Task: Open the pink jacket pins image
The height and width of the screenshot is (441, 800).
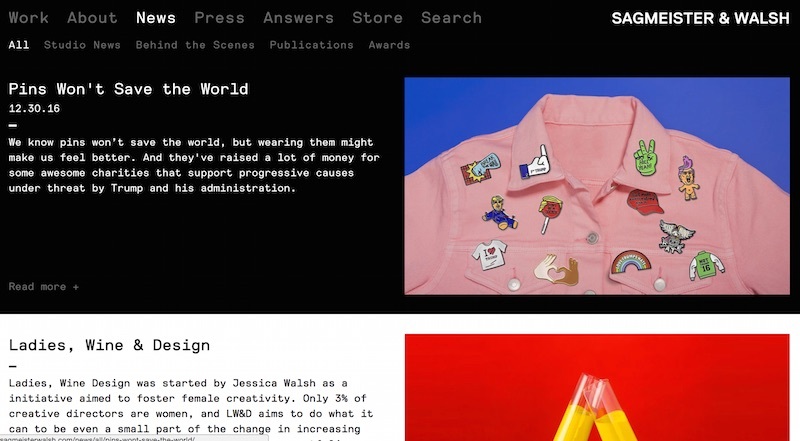Action: click(x=597, y=186)
